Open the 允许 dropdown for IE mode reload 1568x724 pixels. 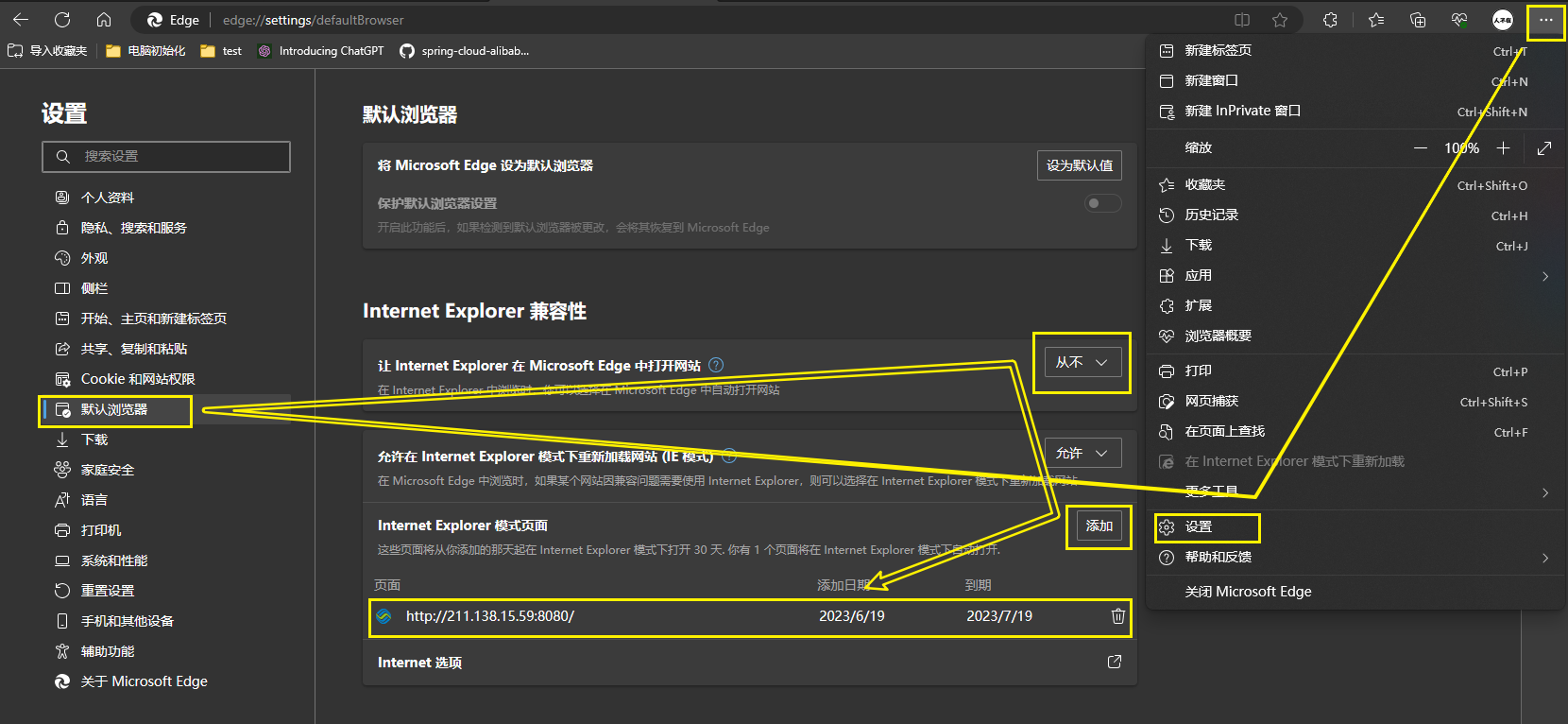tap(1082, 453)
